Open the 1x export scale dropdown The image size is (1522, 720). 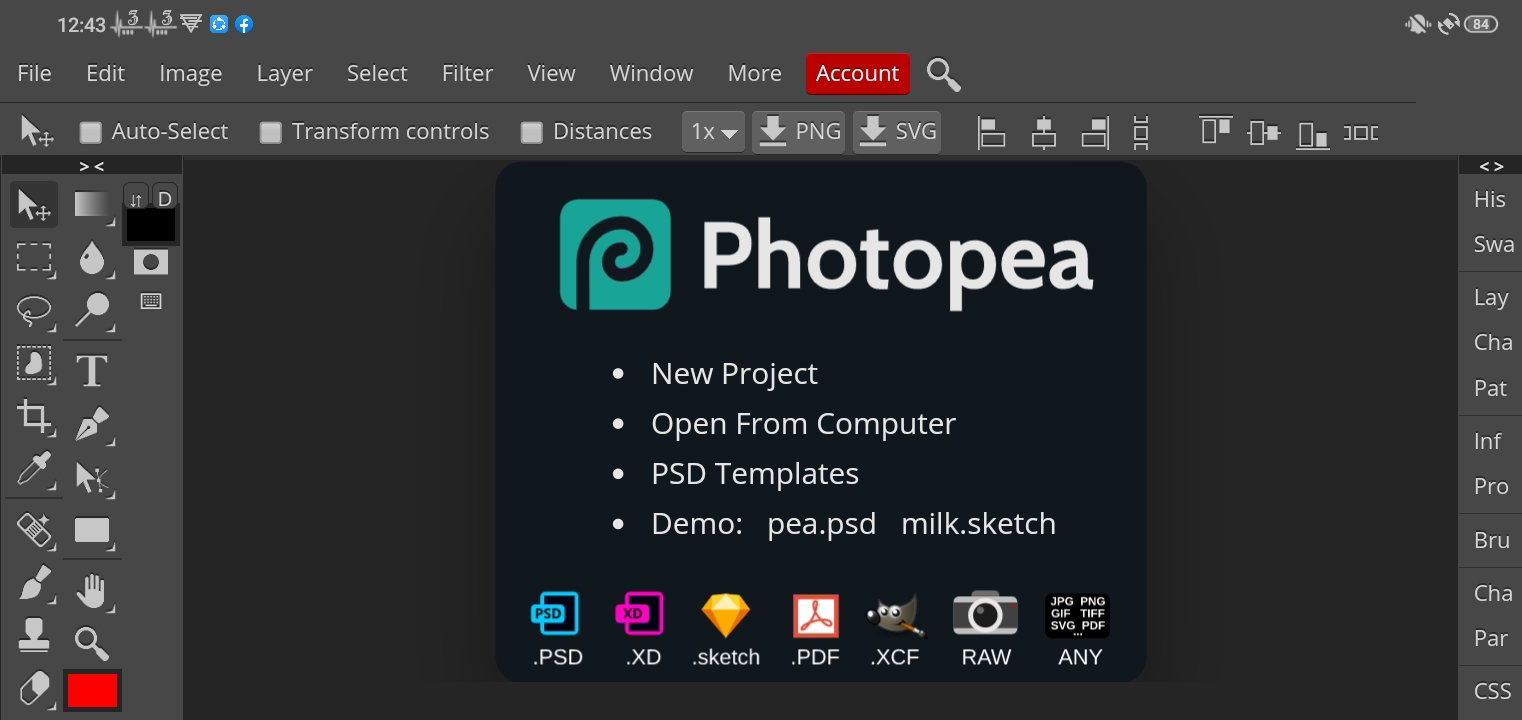click(x=714, y=132)
